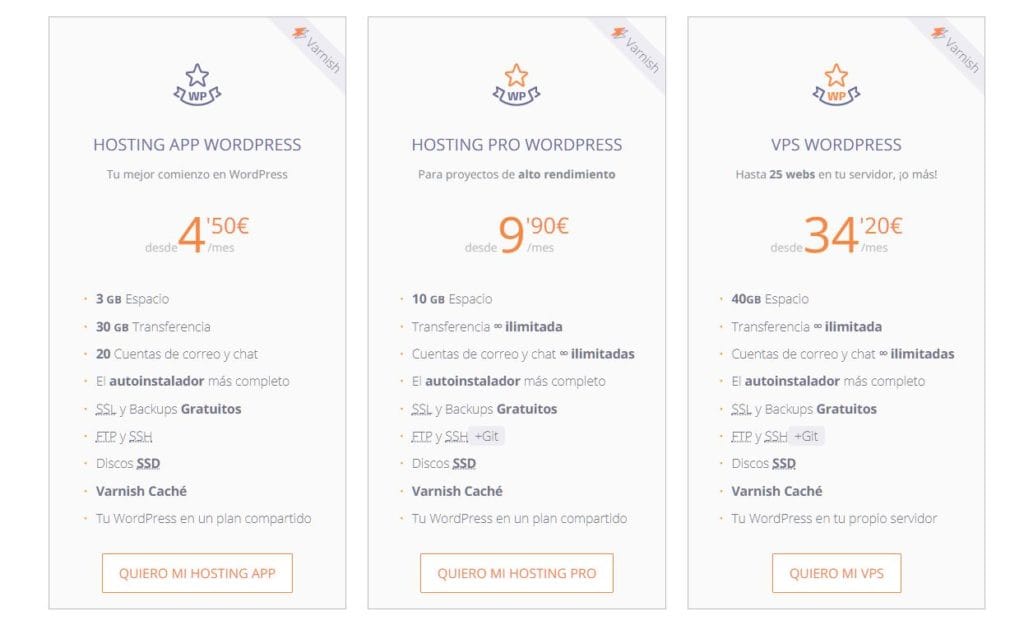Click the VPS WordPress star badge icon
Screen dimensions: 1024x634
(x=836, y=84)
